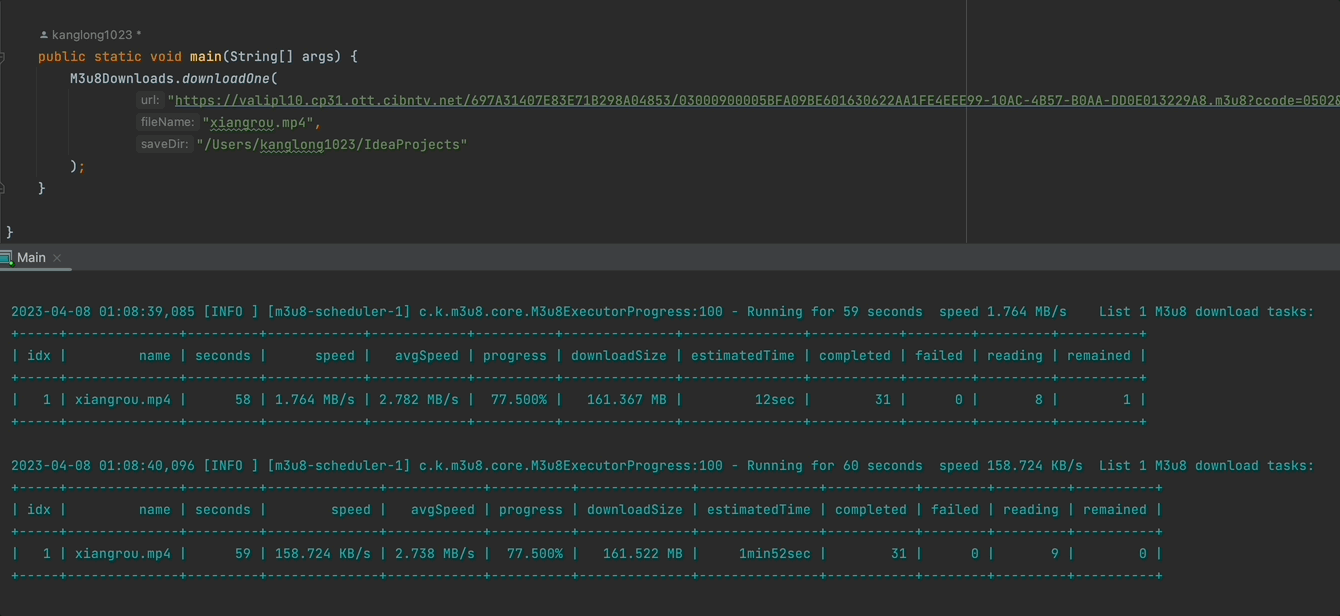Click the 1min52sec estimatedTime cell
The height and width of the screenshot is (616, 1340).
point(775,553)
